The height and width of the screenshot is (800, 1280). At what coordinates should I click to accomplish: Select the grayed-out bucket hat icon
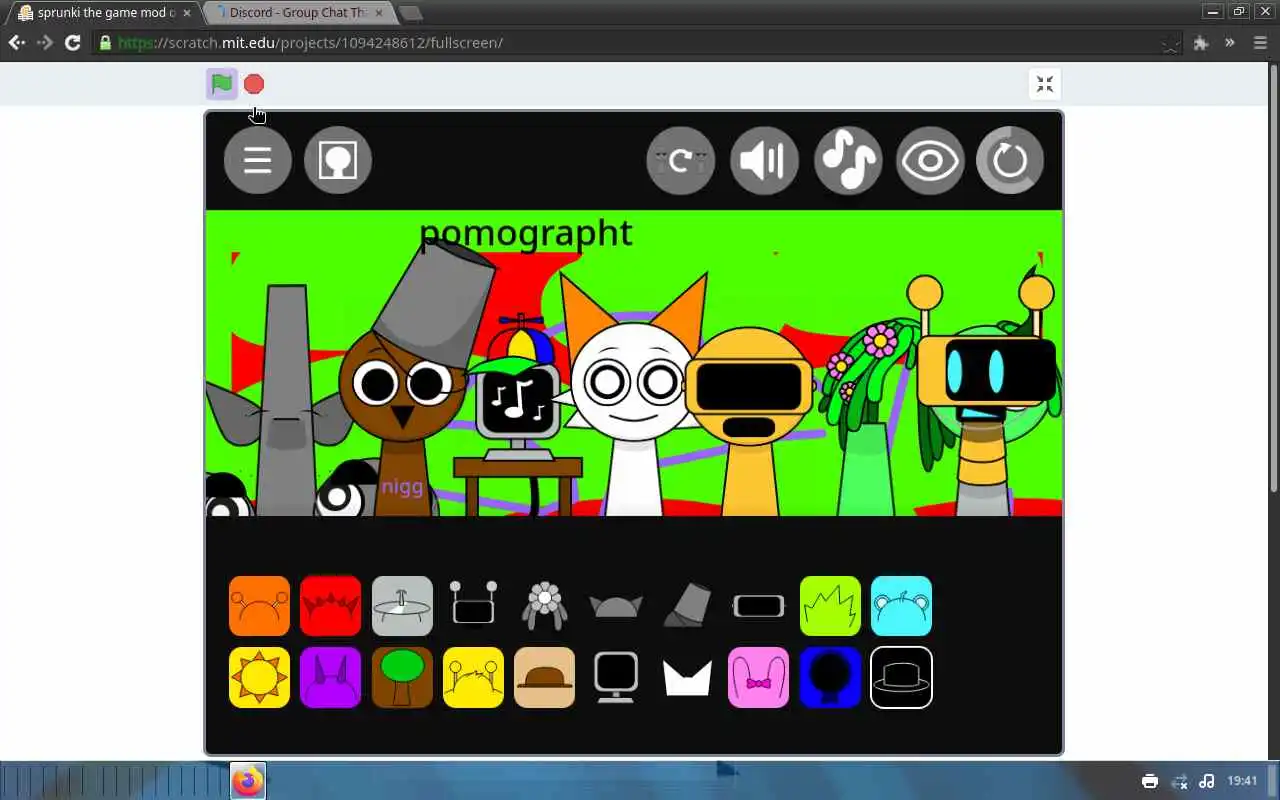(687, 606)
